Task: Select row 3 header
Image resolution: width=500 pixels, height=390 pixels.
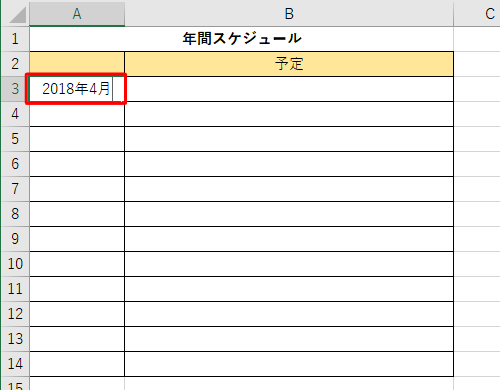Action: pyautogui.click(x=15, y=89)
